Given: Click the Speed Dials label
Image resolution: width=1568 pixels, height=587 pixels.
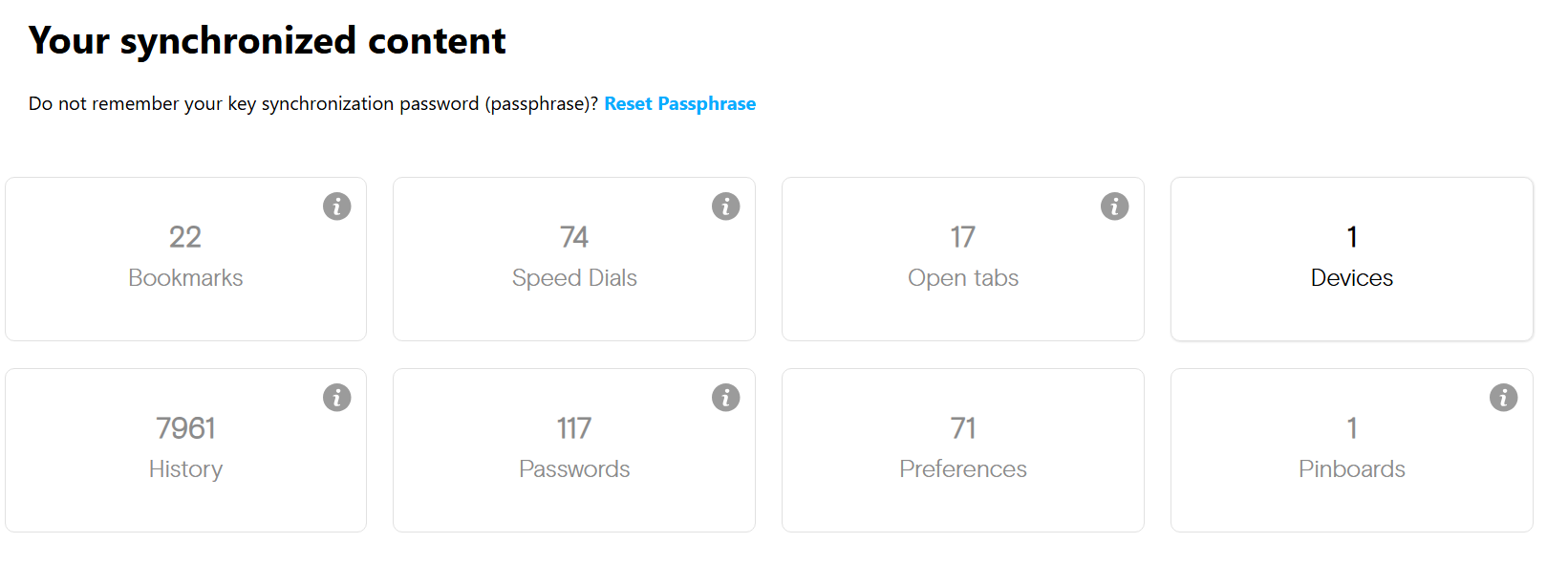Looking at the screenshot, I should [x=574, y=278].
